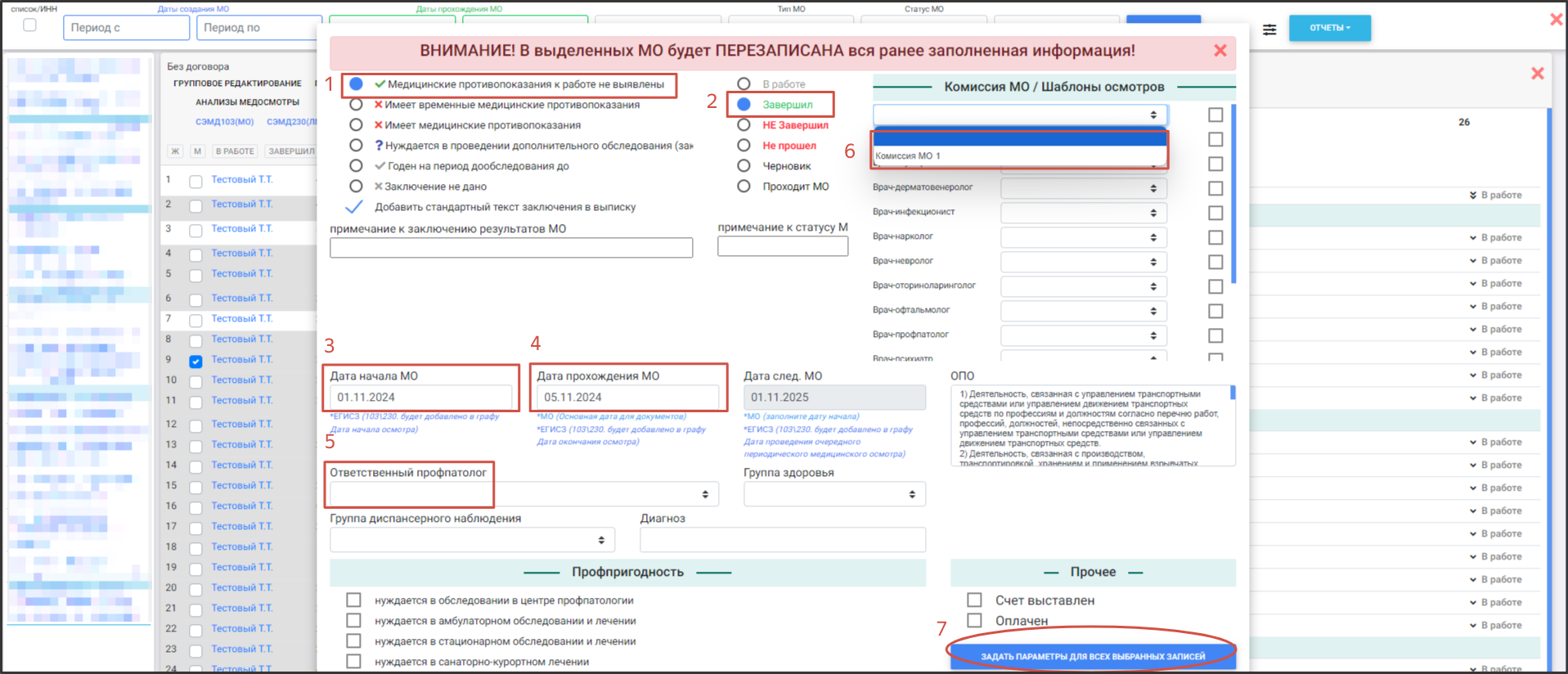This screenshot has width=1568, height=674.
Task: Click the 'Дата прохождения МО' date field
Action: pos(627,398)
